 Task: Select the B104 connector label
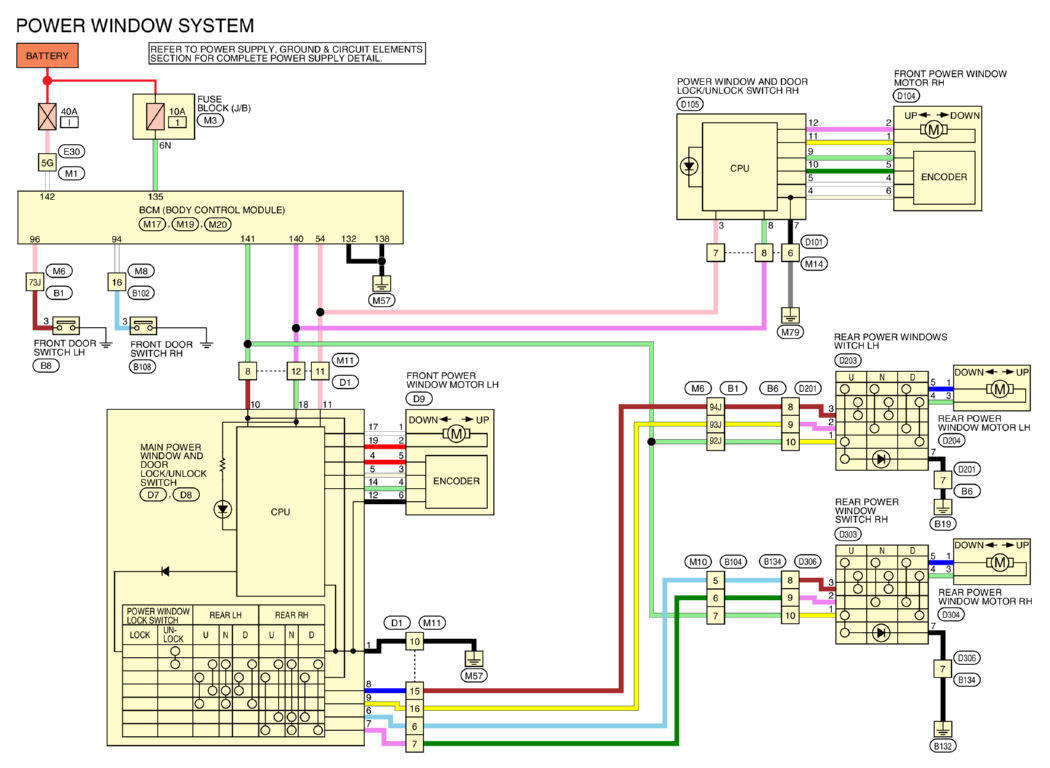click(x=733, y=562)
